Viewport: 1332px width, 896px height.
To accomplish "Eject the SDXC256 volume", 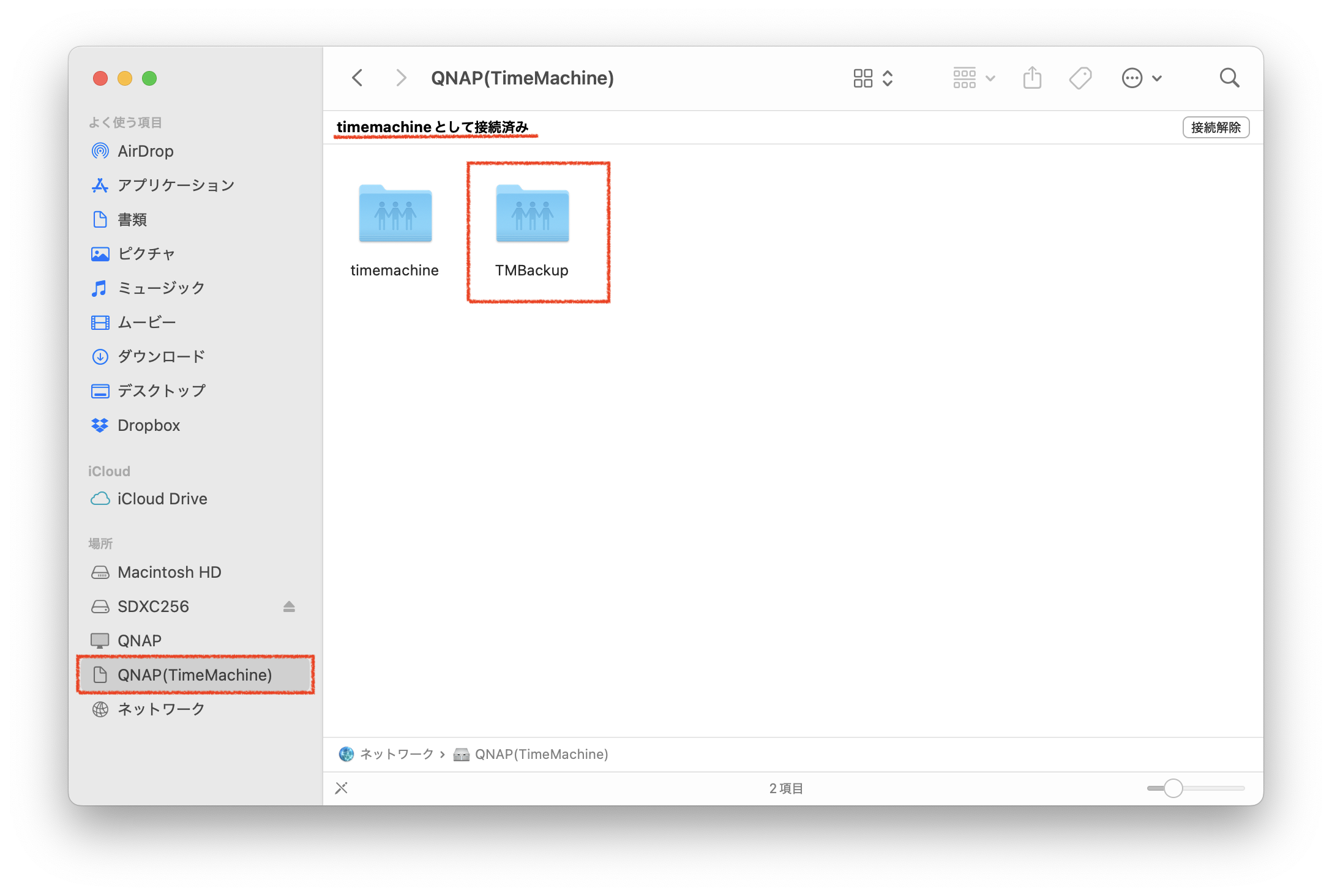I will tap(289, 607).
